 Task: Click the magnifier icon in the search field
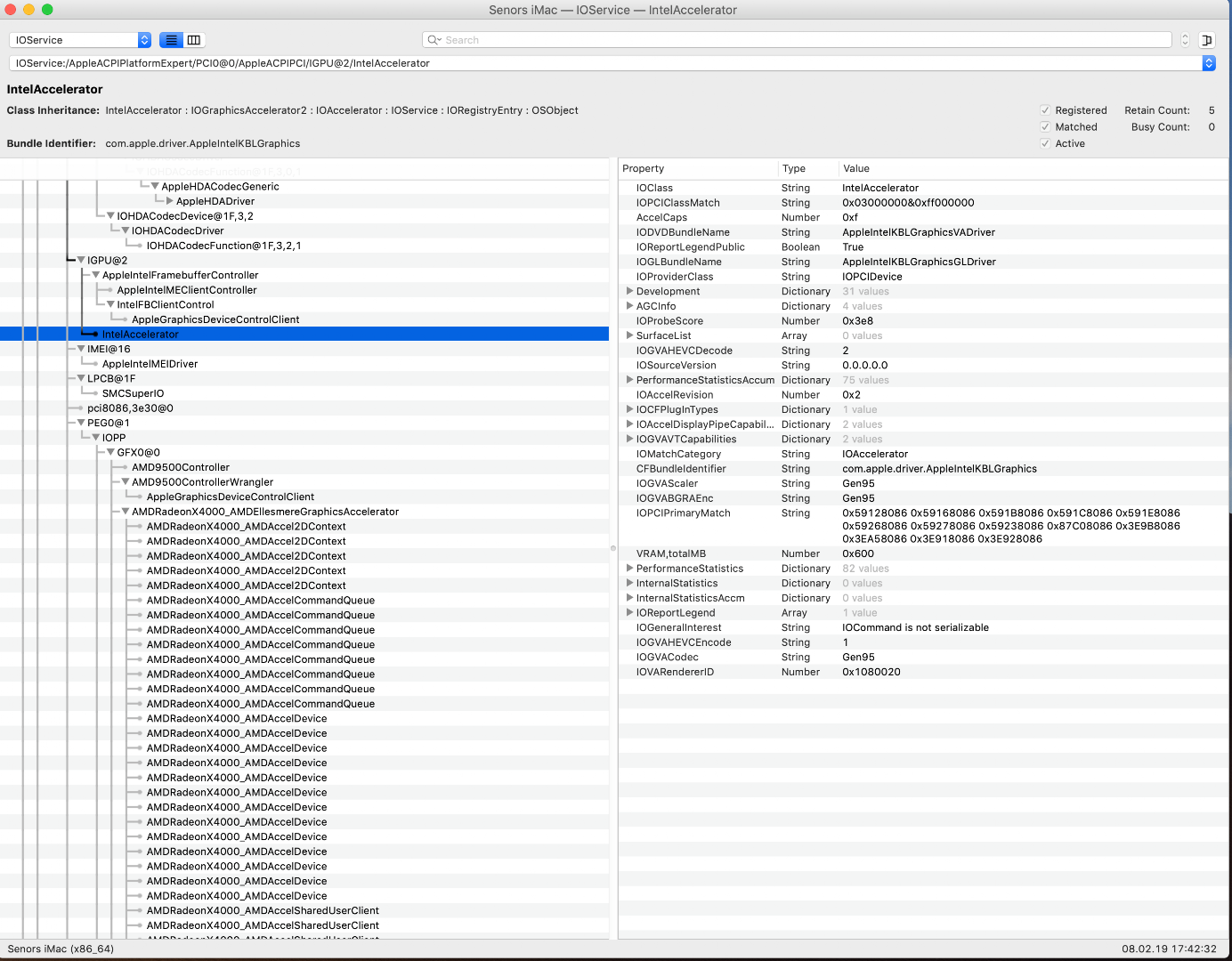[434, 40]
